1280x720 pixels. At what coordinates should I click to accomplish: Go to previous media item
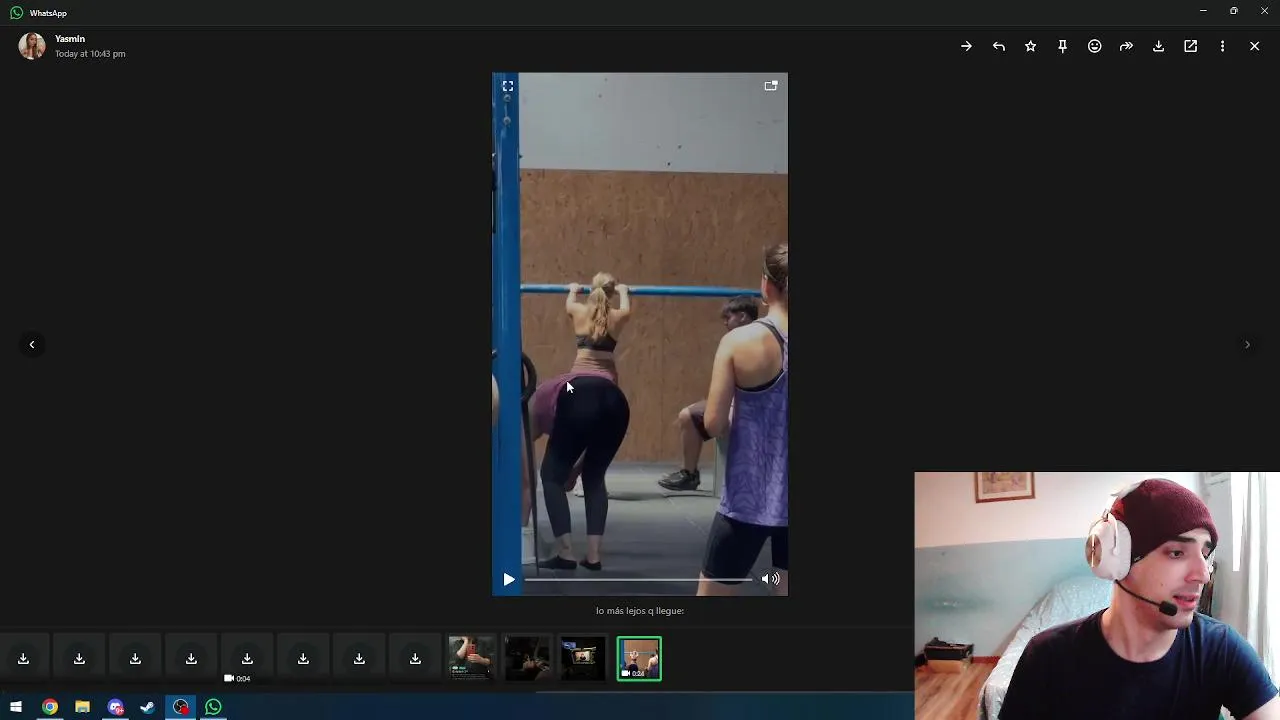(x=32, y=344)
